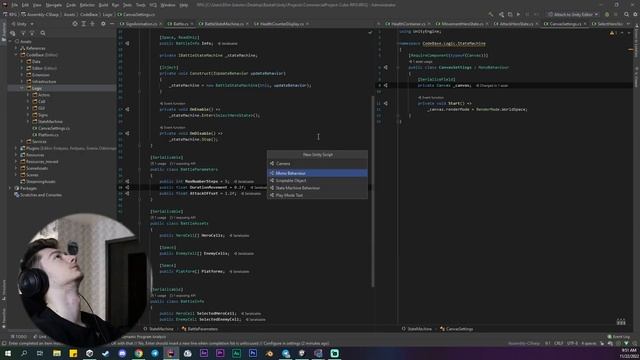Select the StreamingAssets folder
This screenshot has width=640, height=360.
tap(38, 182)
